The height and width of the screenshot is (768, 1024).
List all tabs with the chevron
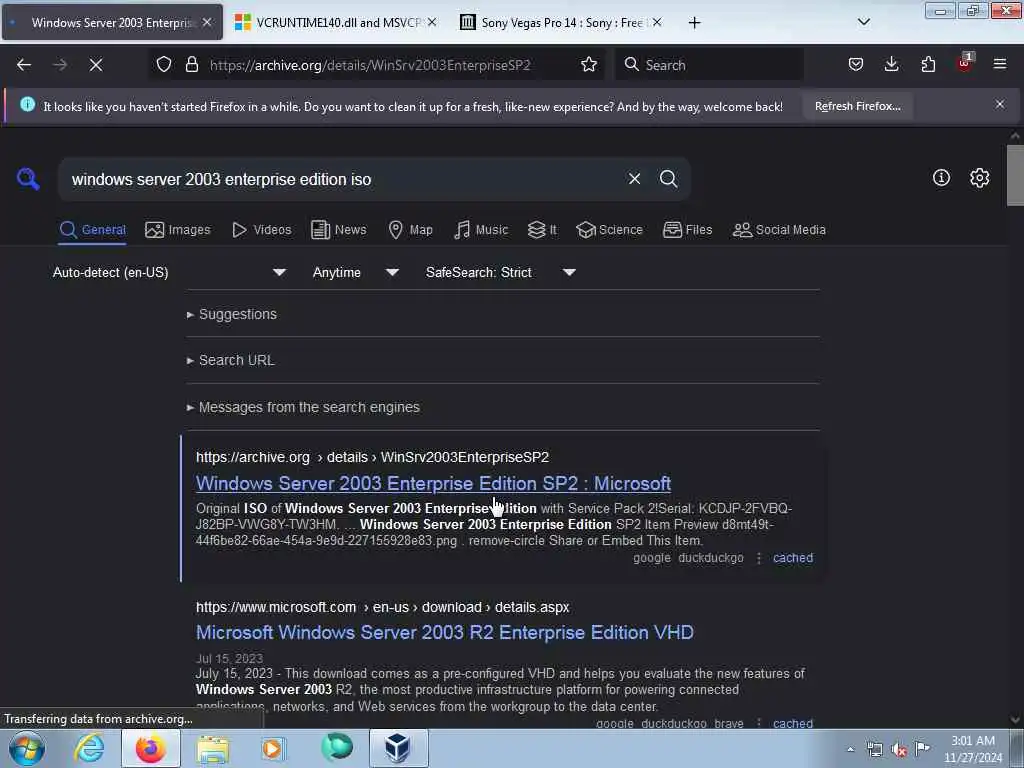(x=863, y=22)
